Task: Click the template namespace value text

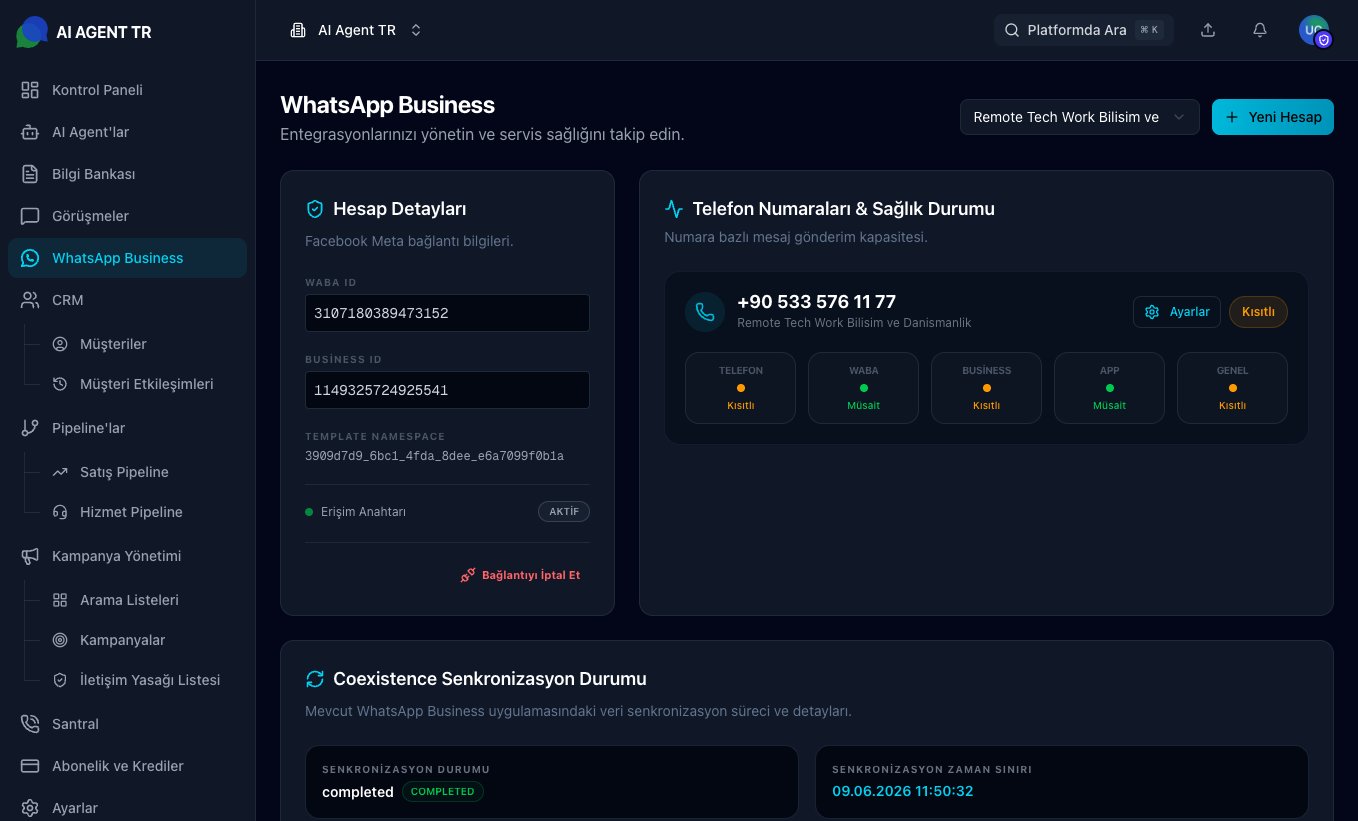Action: tap(435, 456)
